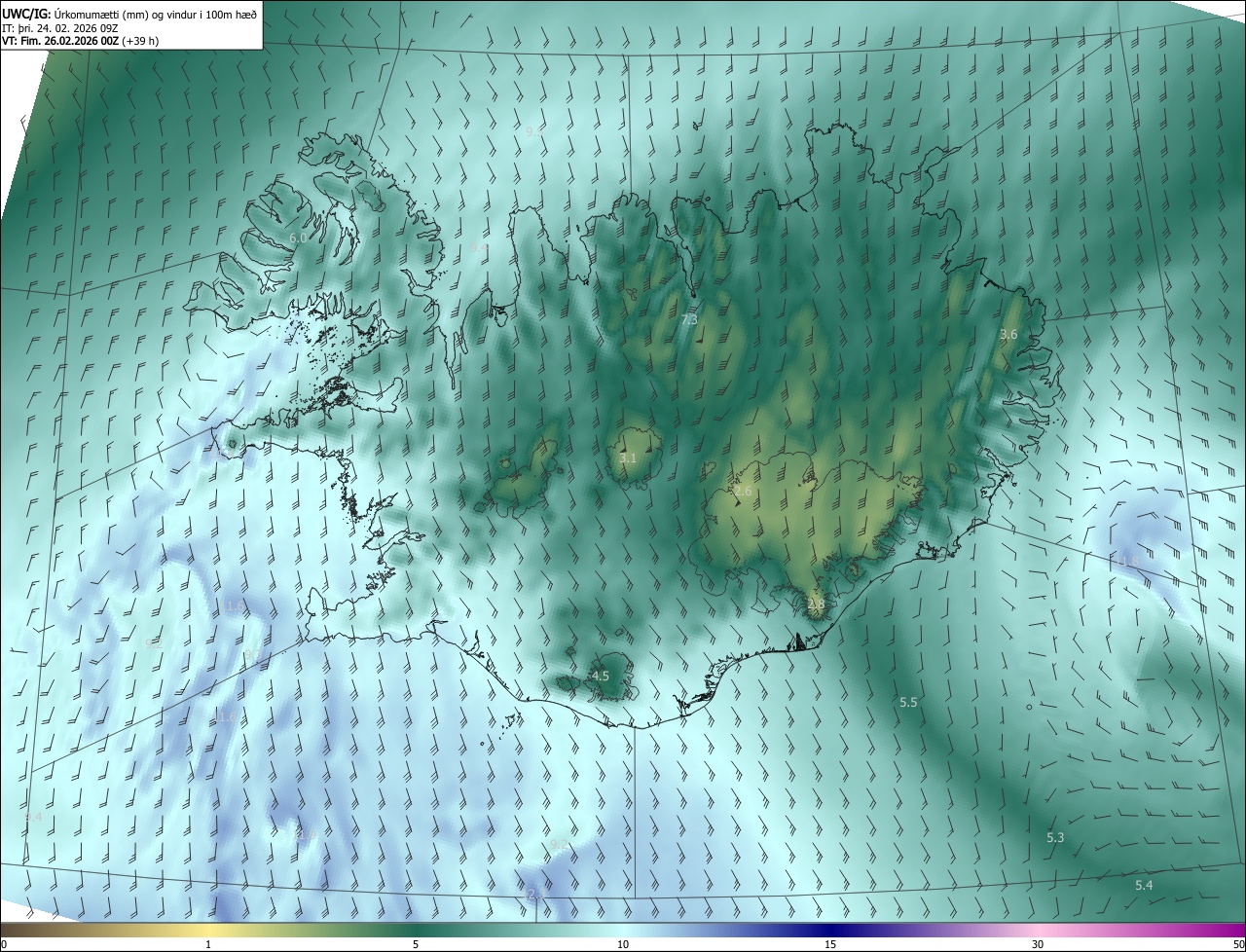
Task: Click the 6.0 value over the Westfjords
Action: click(298, 238)
